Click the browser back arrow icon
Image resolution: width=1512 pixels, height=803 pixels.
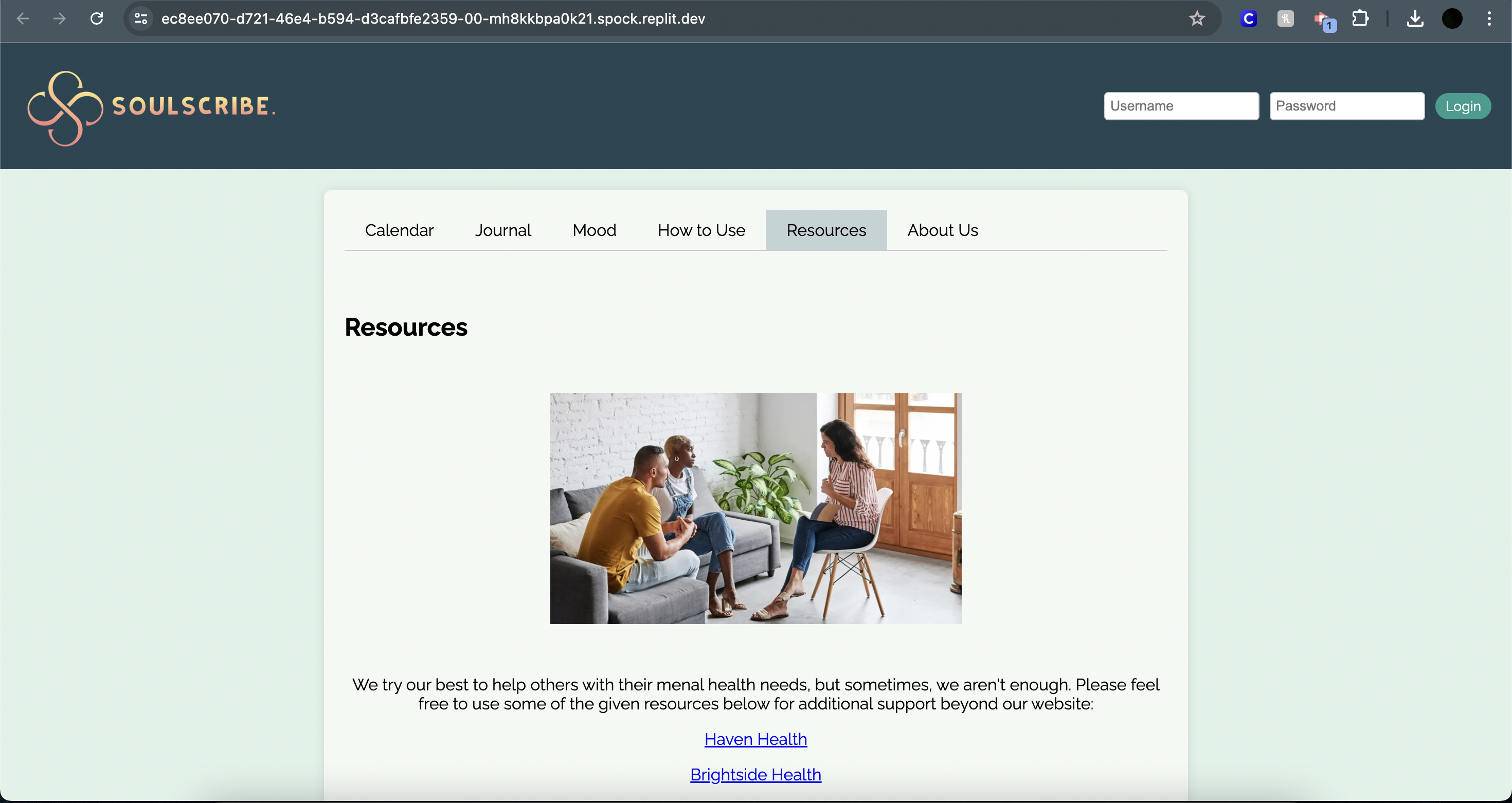(x=23, y=19)
